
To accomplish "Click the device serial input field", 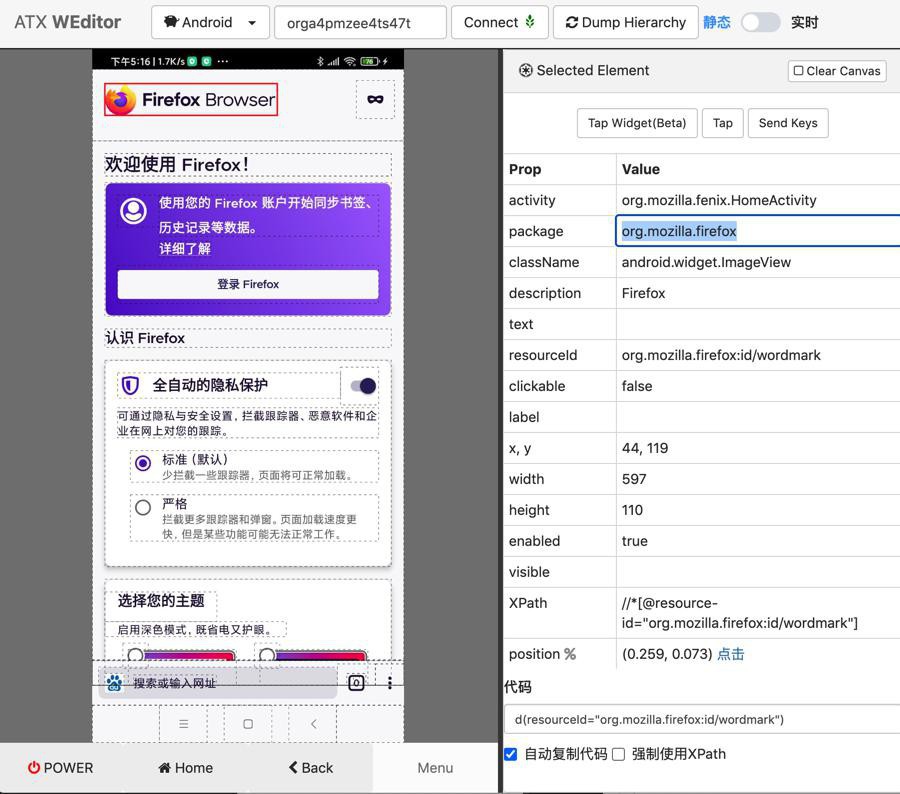I will [360, 22].
